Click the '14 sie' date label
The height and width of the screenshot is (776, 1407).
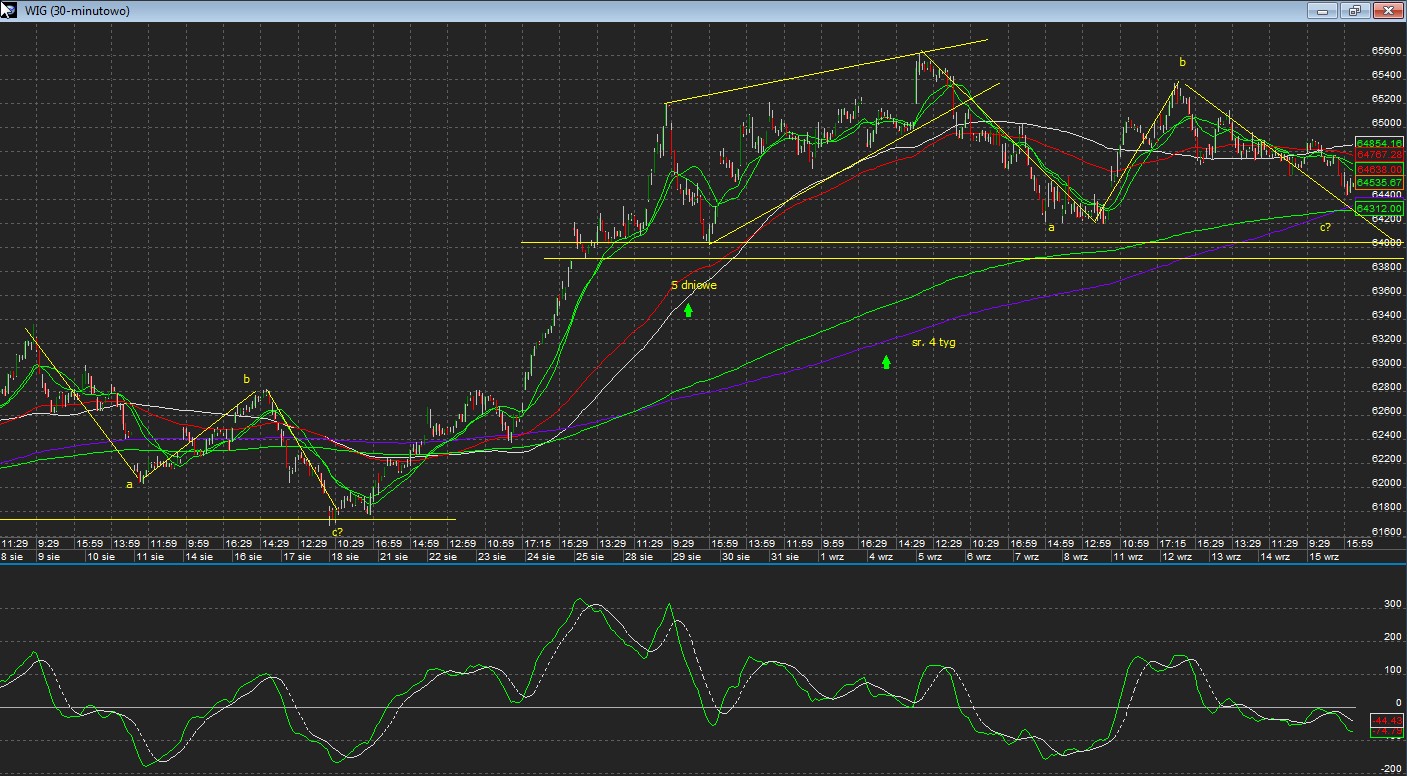point(199,556)
